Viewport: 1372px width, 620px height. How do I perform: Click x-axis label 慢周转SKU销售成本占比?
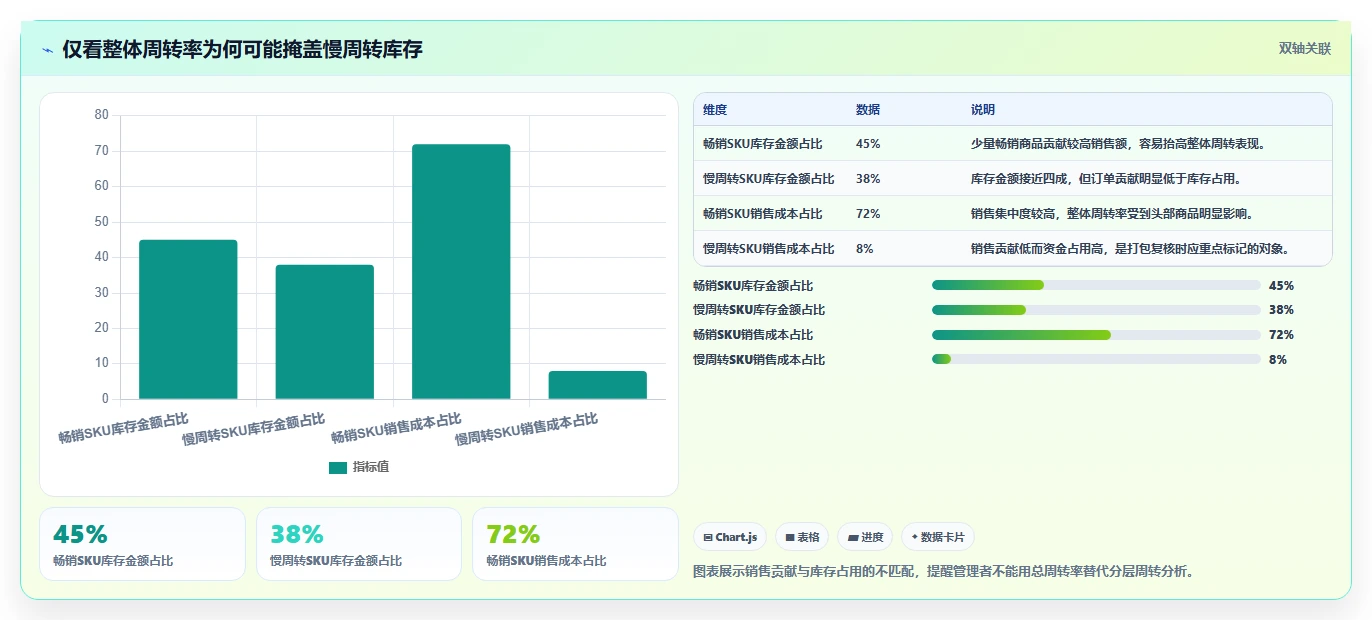tap(526, 429)
